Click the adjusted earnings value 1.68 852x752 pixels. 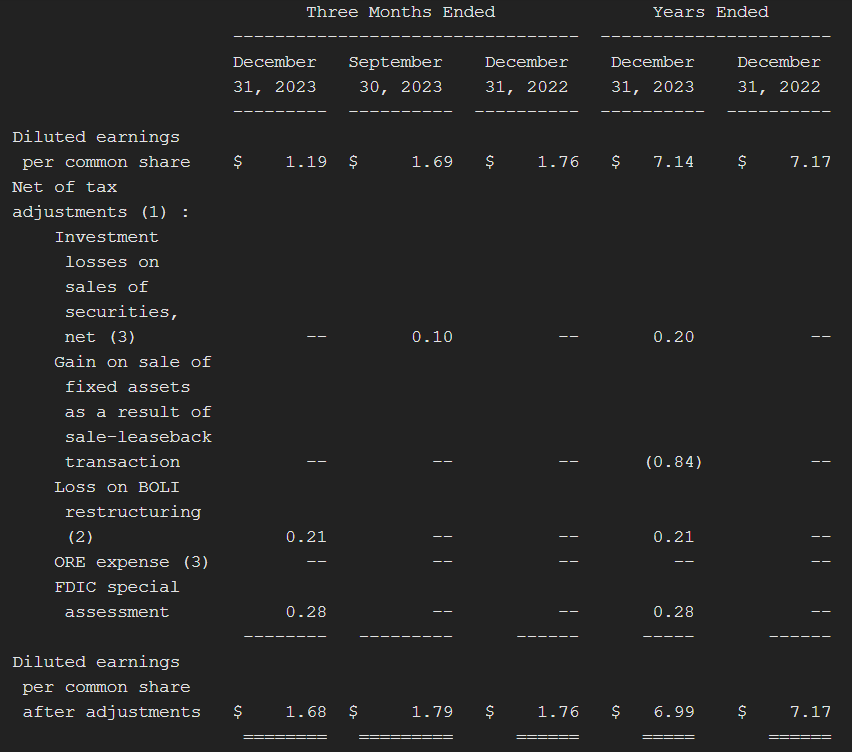306,712
